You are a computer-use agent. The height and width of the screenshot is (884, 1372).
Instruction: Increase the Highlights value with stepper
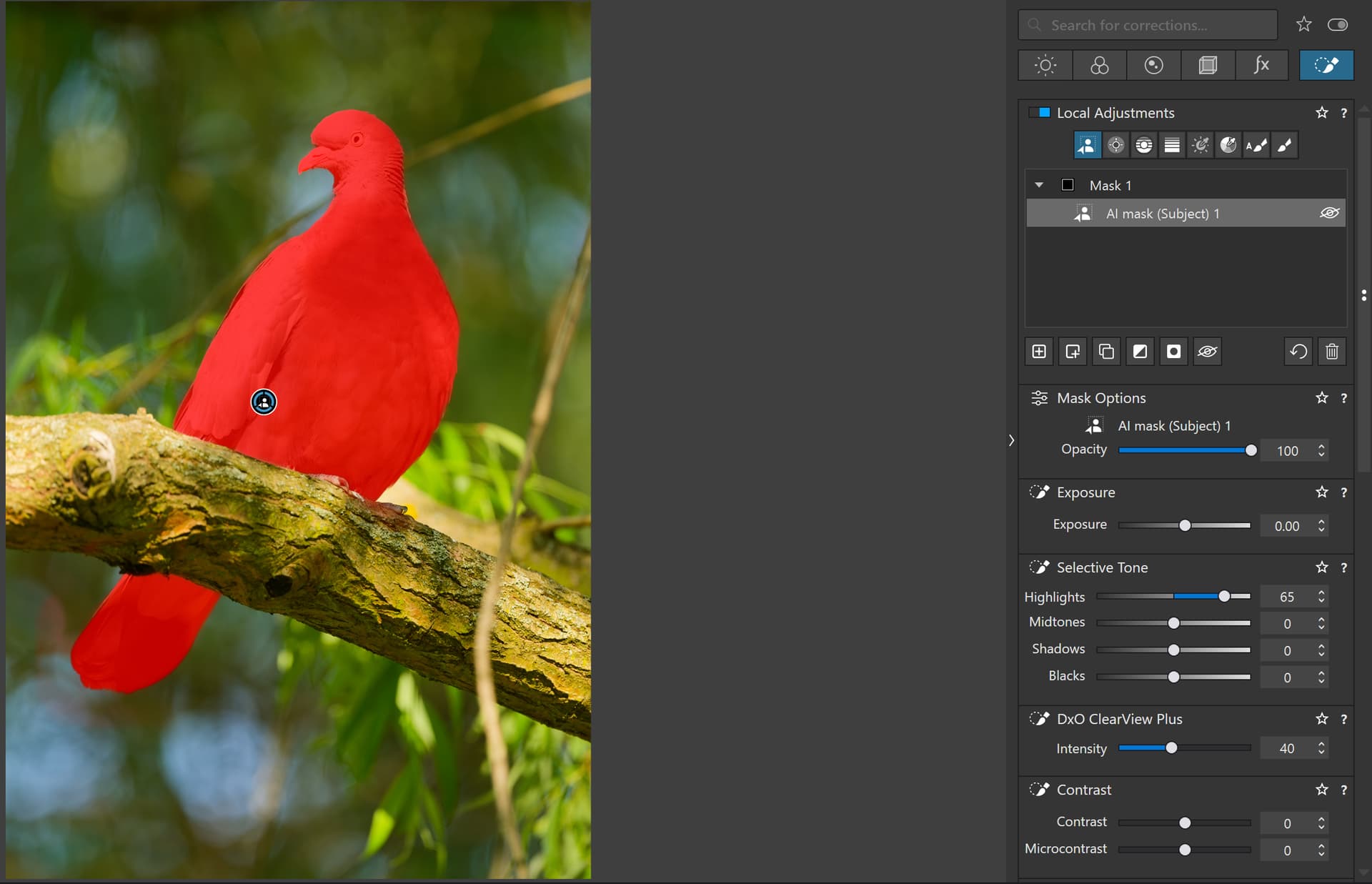point(1321,592)
